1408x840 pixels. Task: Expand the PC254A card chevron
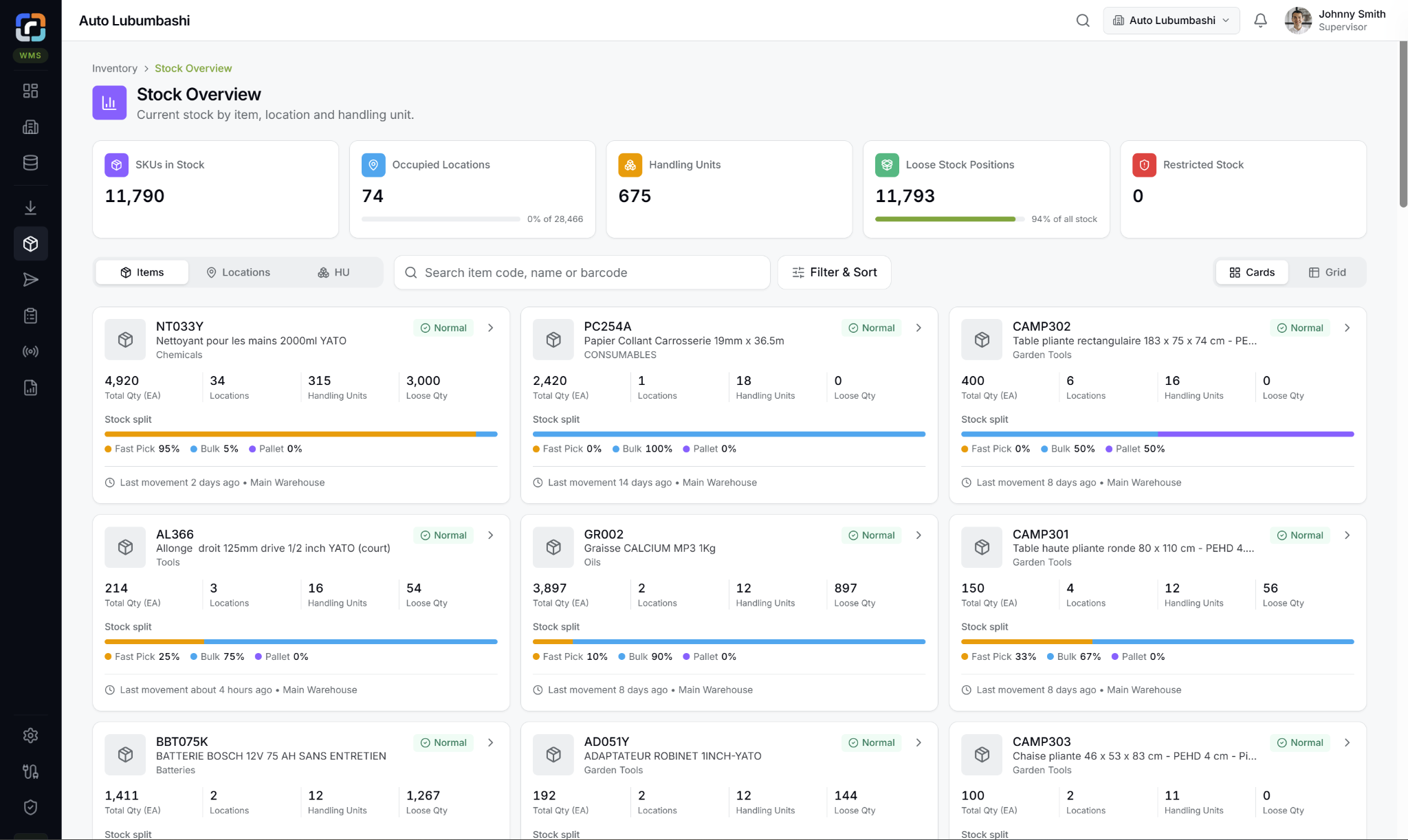pyautogui.click(x=918, y=328)
